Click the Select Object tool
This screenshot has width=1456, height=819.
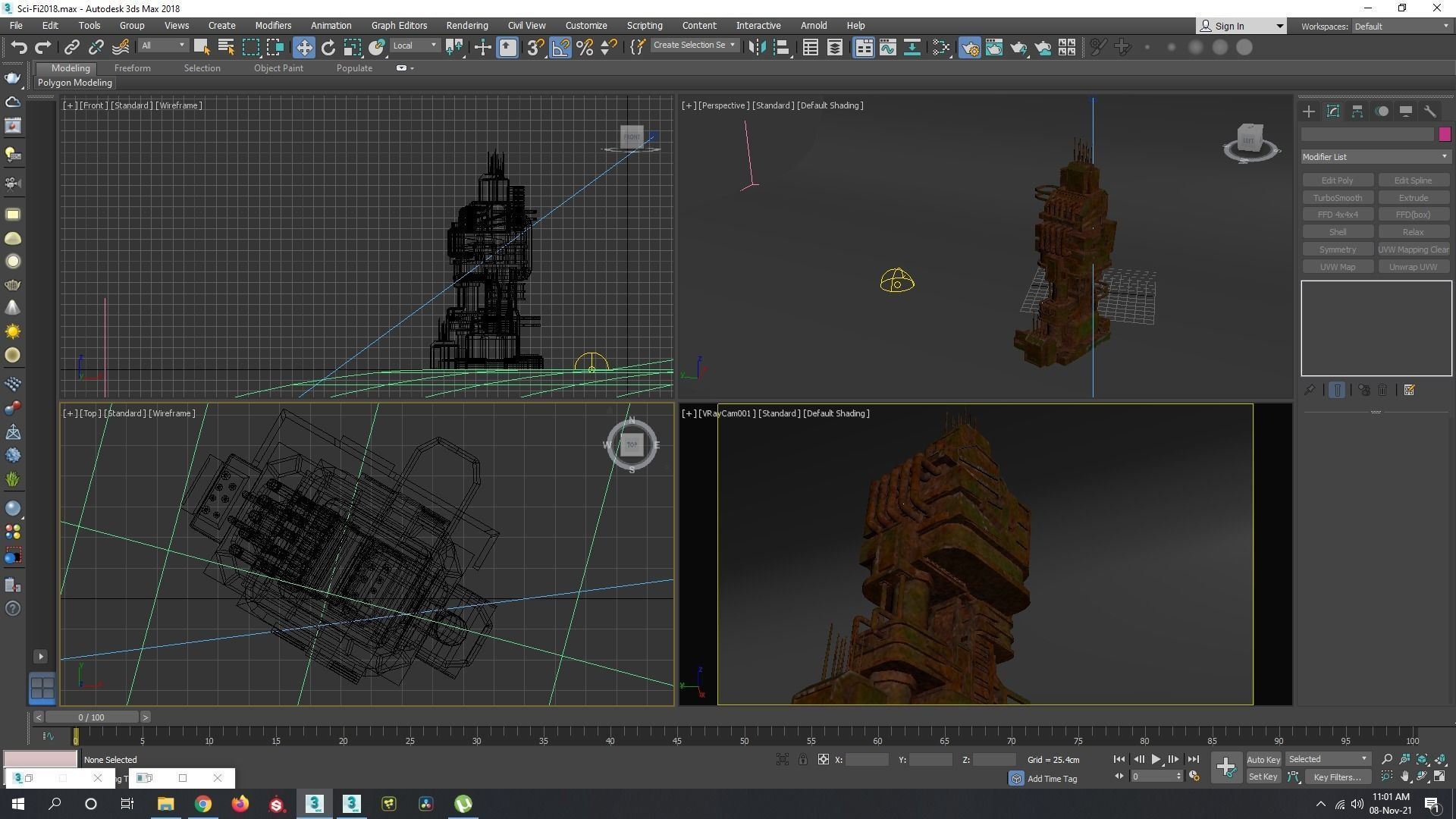coord(201,47)
